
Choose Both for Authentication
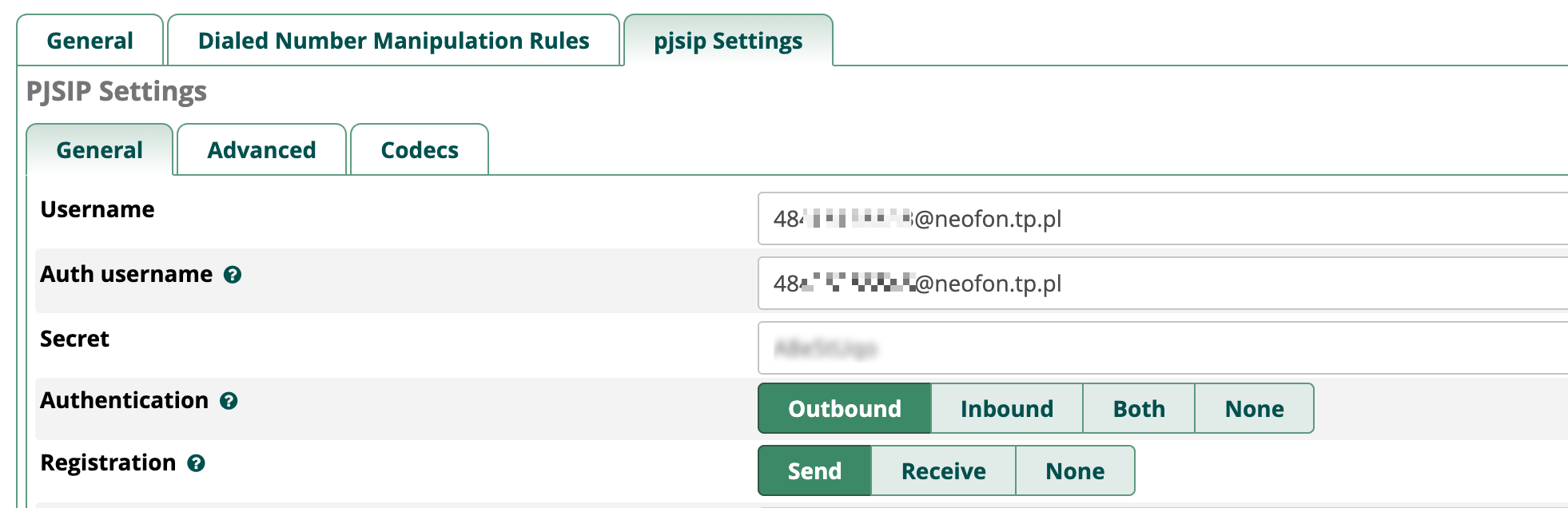(x=1138, y=408)
